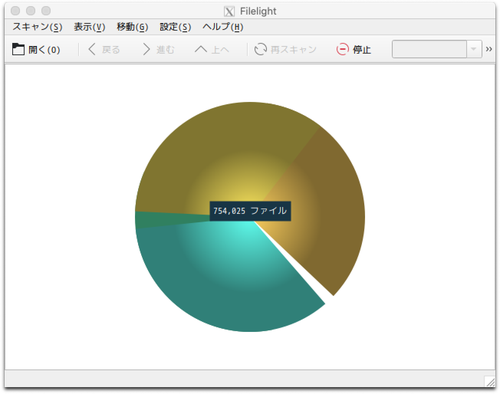Click the 再スキャン label

point(293,50)
